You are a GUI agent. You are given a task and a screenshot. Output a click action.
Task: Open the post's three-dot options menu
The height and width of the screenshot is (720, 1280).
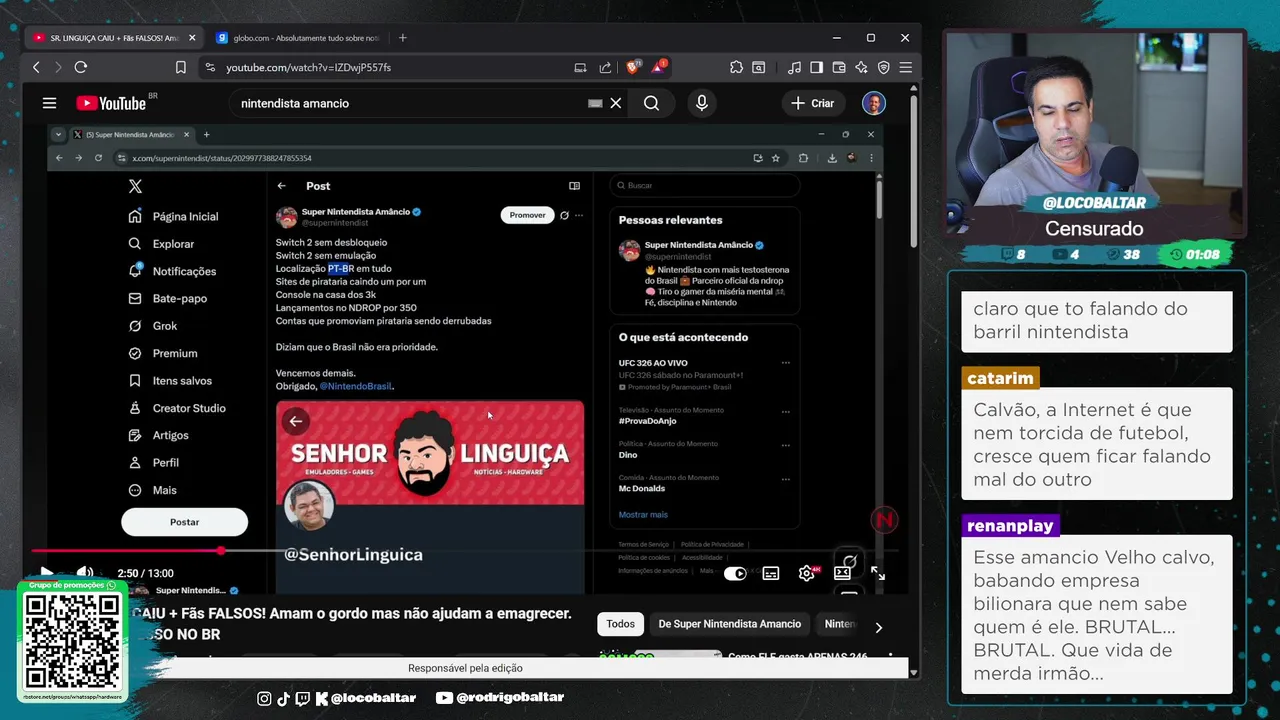pyautogui.click(x=579, y=215)
